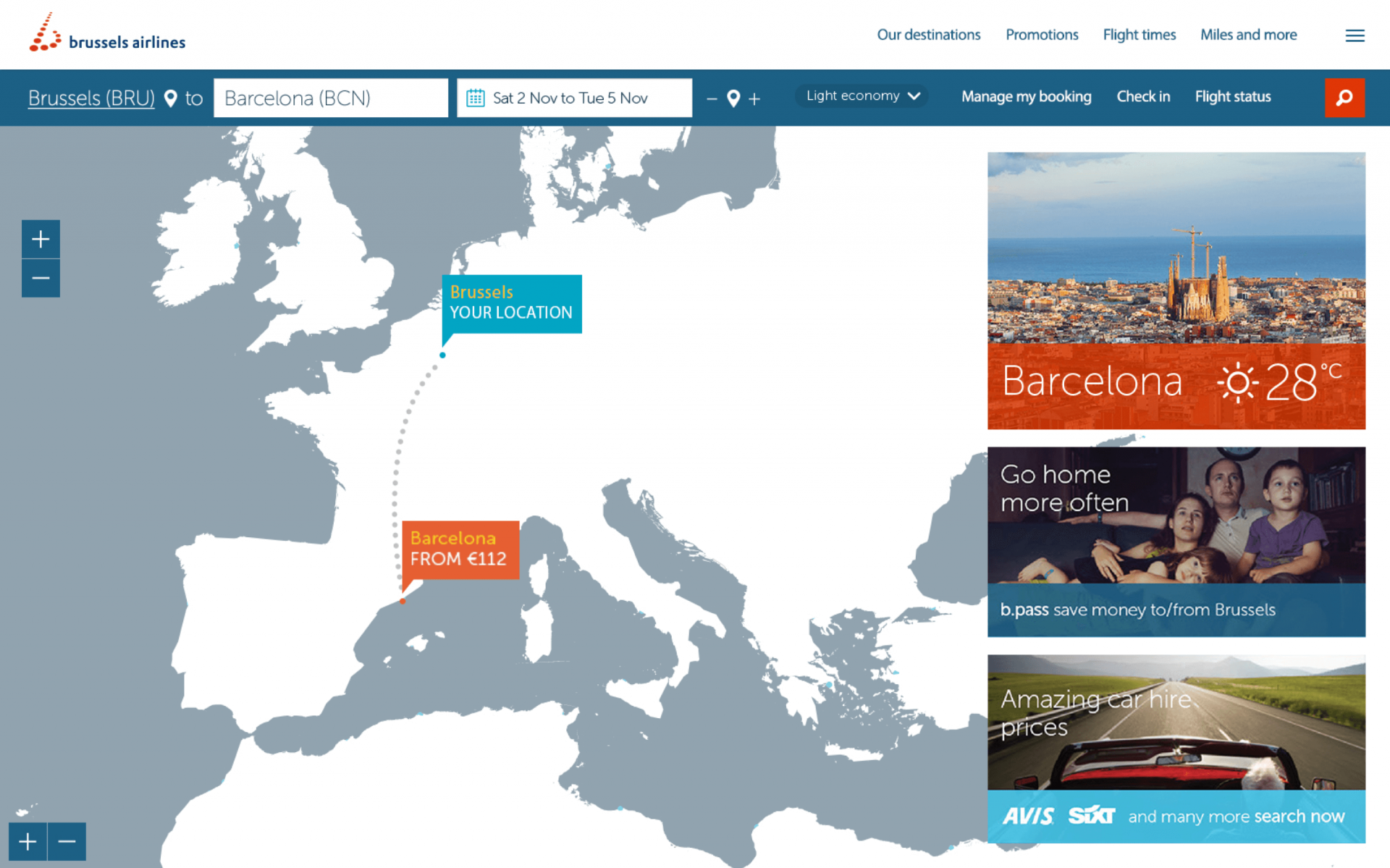This screenshot has width=1390, height=868.
Task: Open Our destinations menu
Action: click(928, 35)
